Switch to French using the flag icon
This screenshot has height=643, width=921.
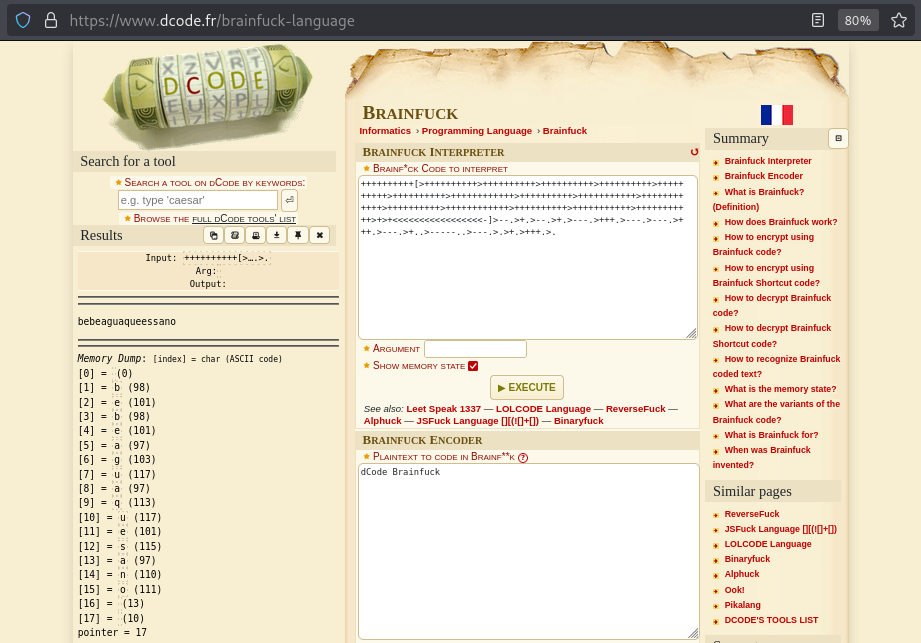click(x=777, y=115)
